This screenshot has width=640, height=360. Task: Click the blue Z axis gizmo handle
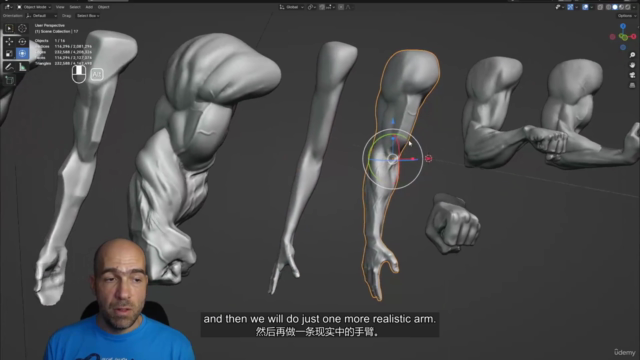pyautogui.click(x=623, y=26)
